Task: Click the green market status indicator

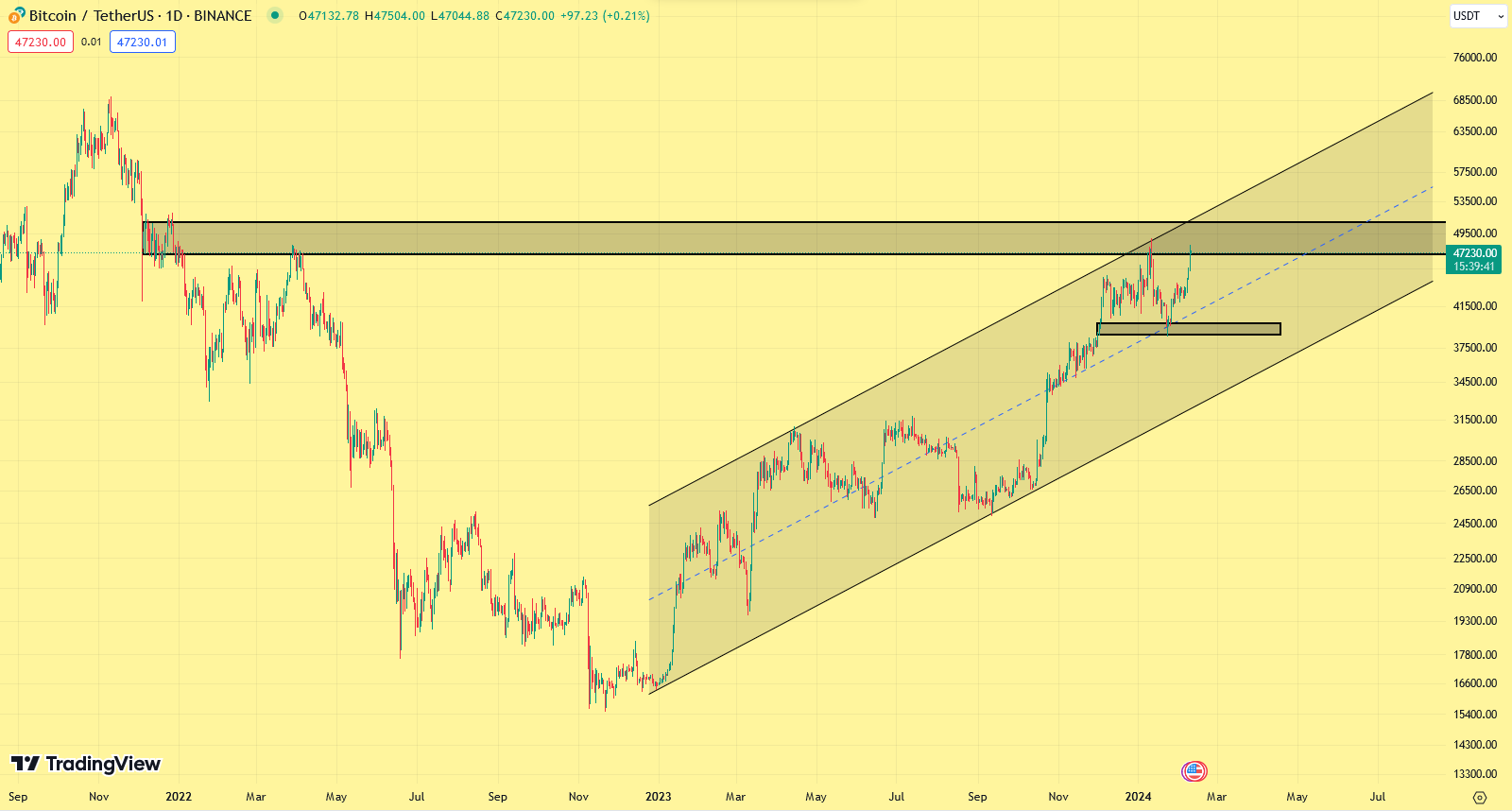Action: click(274, 15)
